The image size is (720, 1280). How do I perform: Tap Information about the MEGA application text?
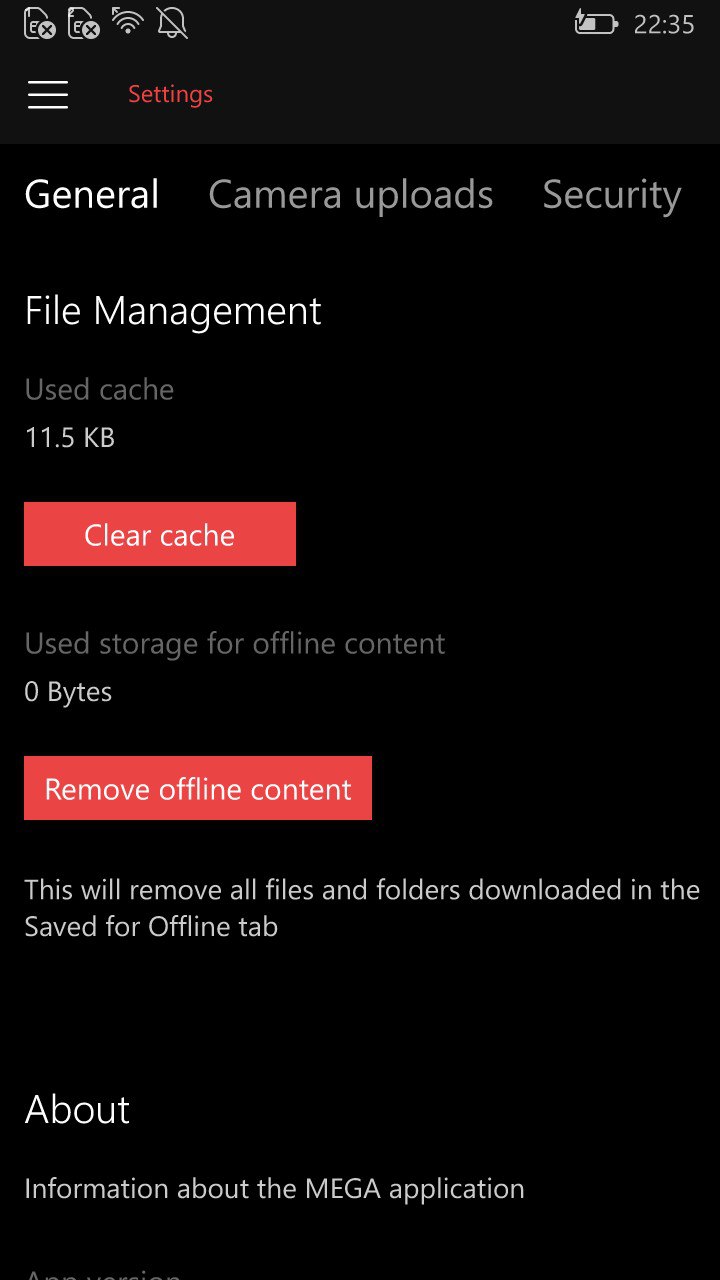(274, 1188)
